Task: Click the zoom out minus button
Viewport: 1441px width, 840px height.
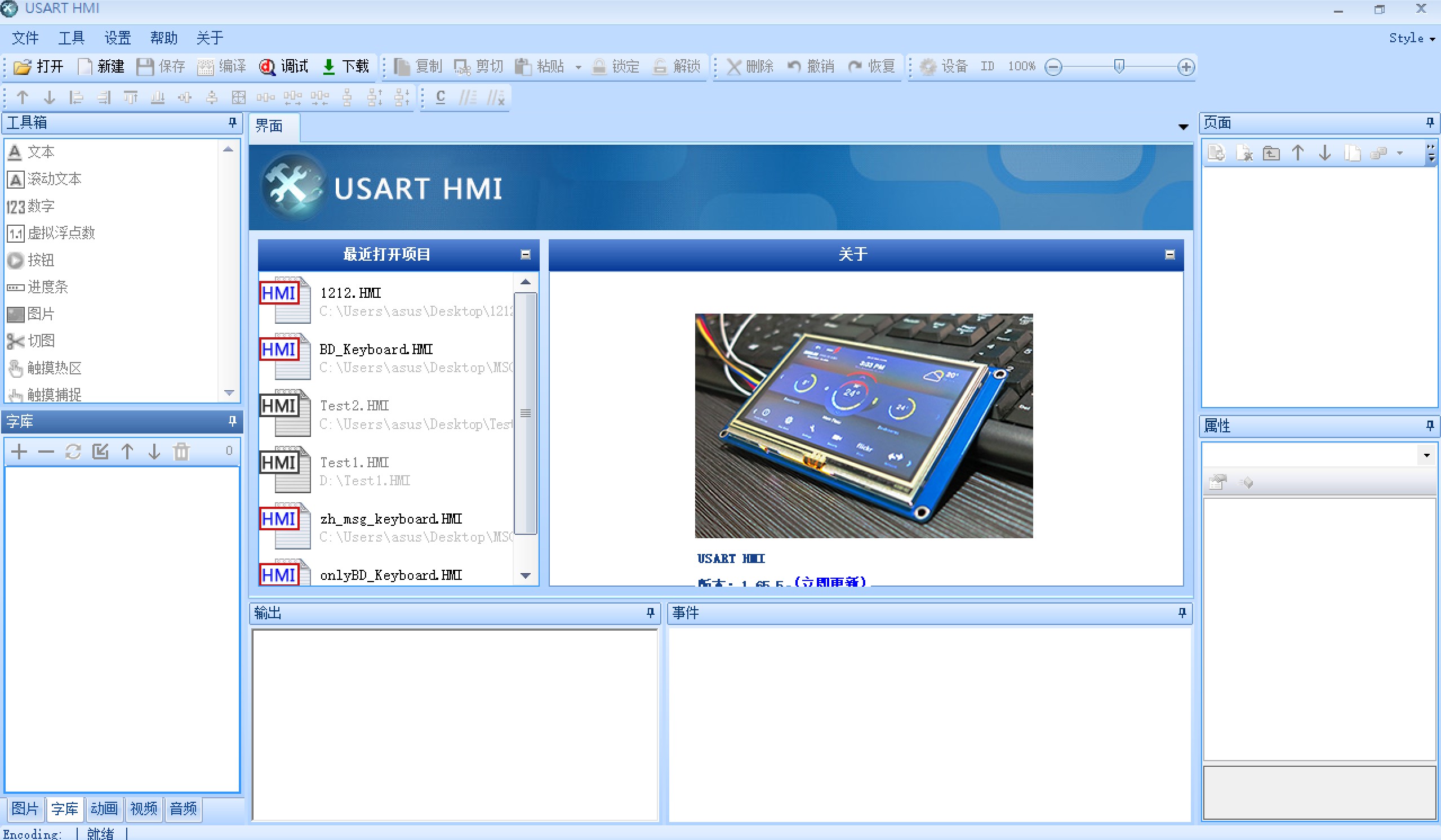Action: click(1053, 67)
